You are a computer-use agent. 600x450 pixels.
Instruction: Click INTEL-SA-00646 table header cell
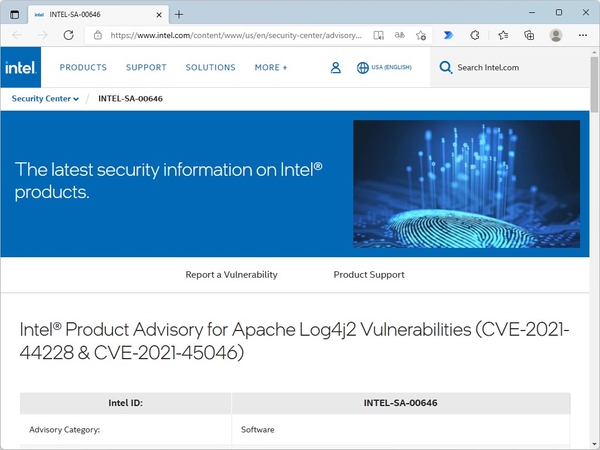point(401,403)
